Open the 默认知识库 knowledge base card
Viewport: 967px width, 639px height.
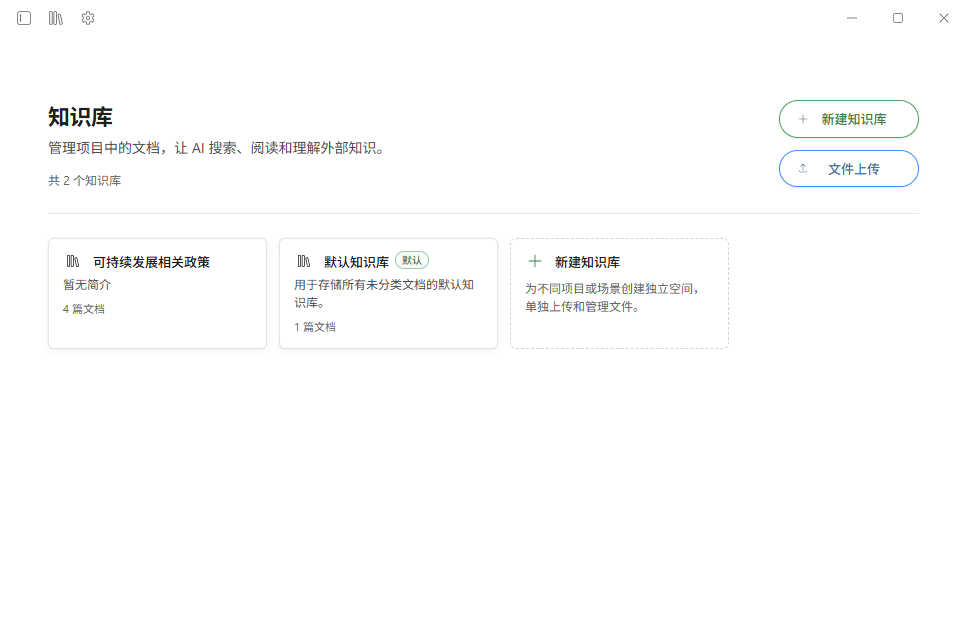(x=388, y=292)
